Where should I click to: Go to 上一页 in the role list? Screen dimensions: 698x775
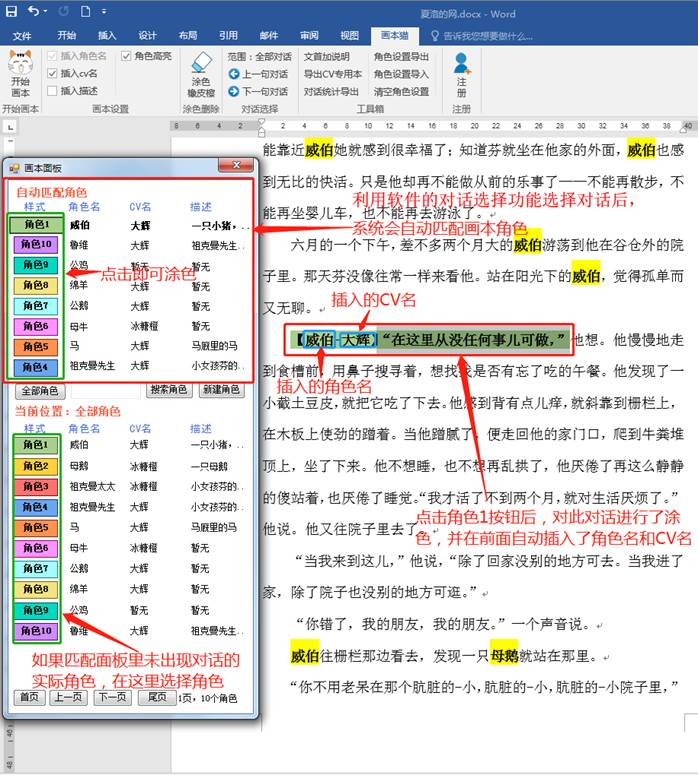point(68,697)
